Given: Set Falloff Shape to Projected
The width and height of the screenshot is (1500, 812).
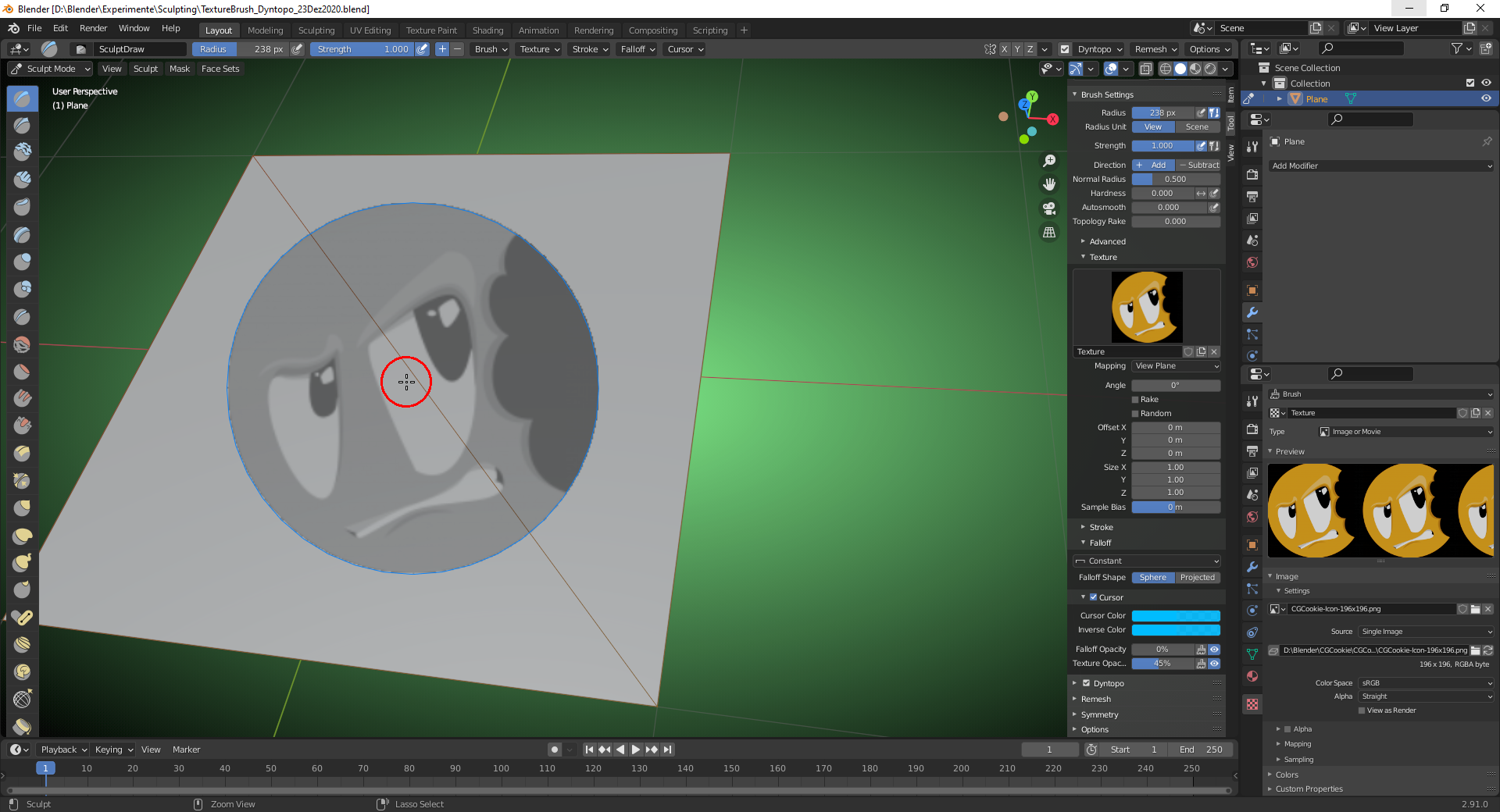Looking at the screenshot, I should [1198, 578].
